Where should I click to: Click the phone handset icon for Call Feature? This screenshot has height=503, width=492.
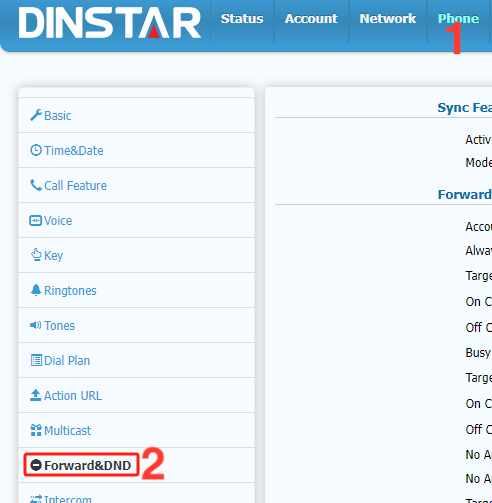pos(36,185)
